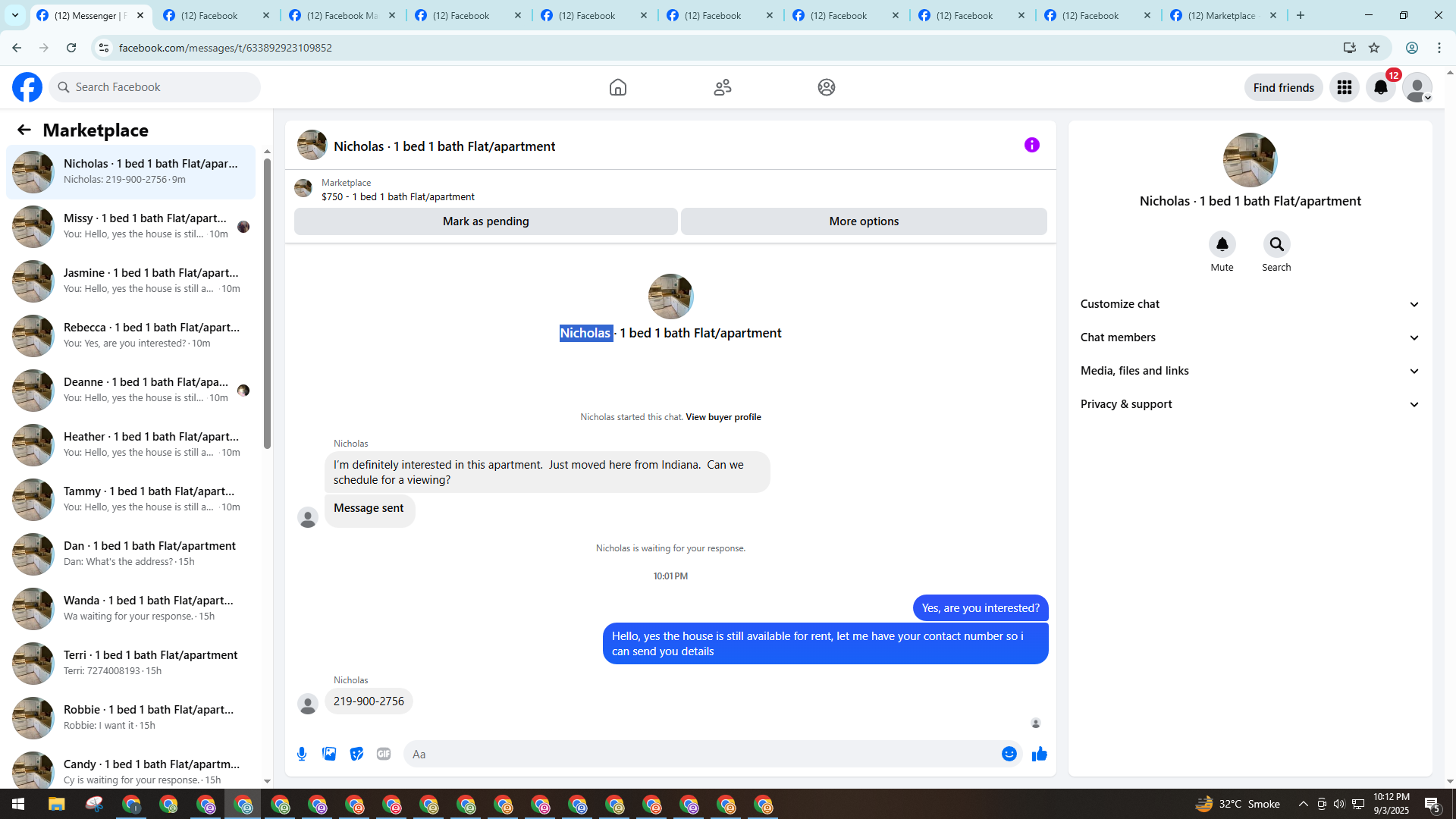Open the Robbie conversation
This screenshot has height=819, width=1456.
130,718
